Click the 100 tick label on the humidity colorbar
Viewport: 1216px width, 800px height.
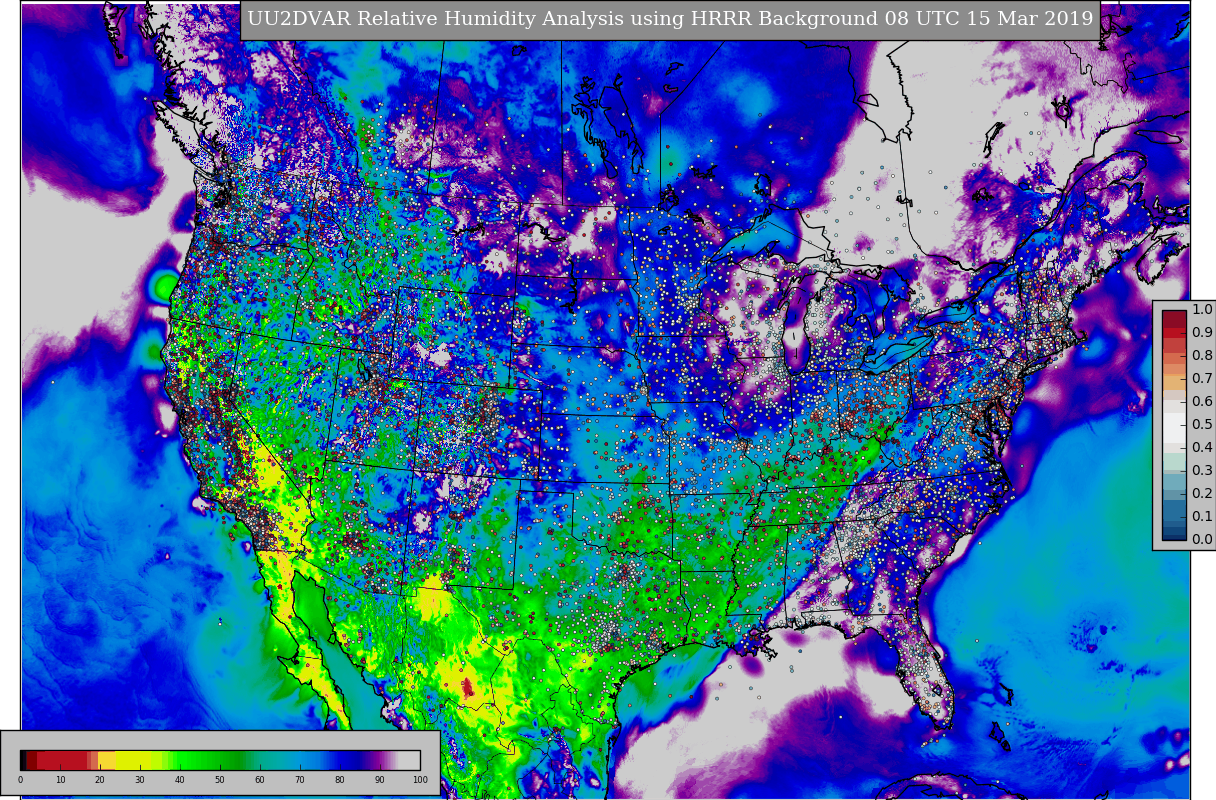(x=420, y=779)
